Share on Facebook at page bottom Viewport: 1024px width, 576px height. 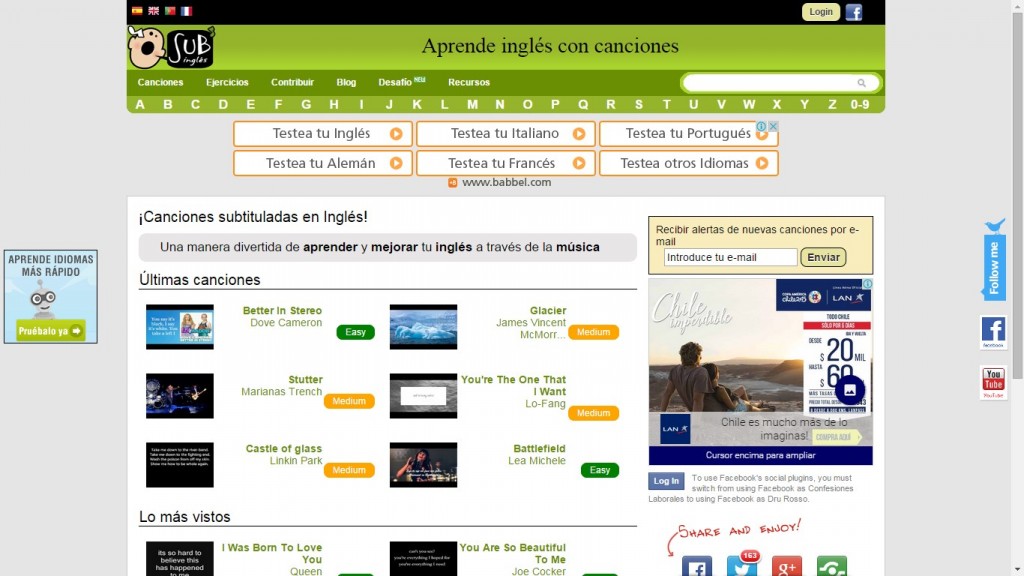coord(697,565)
